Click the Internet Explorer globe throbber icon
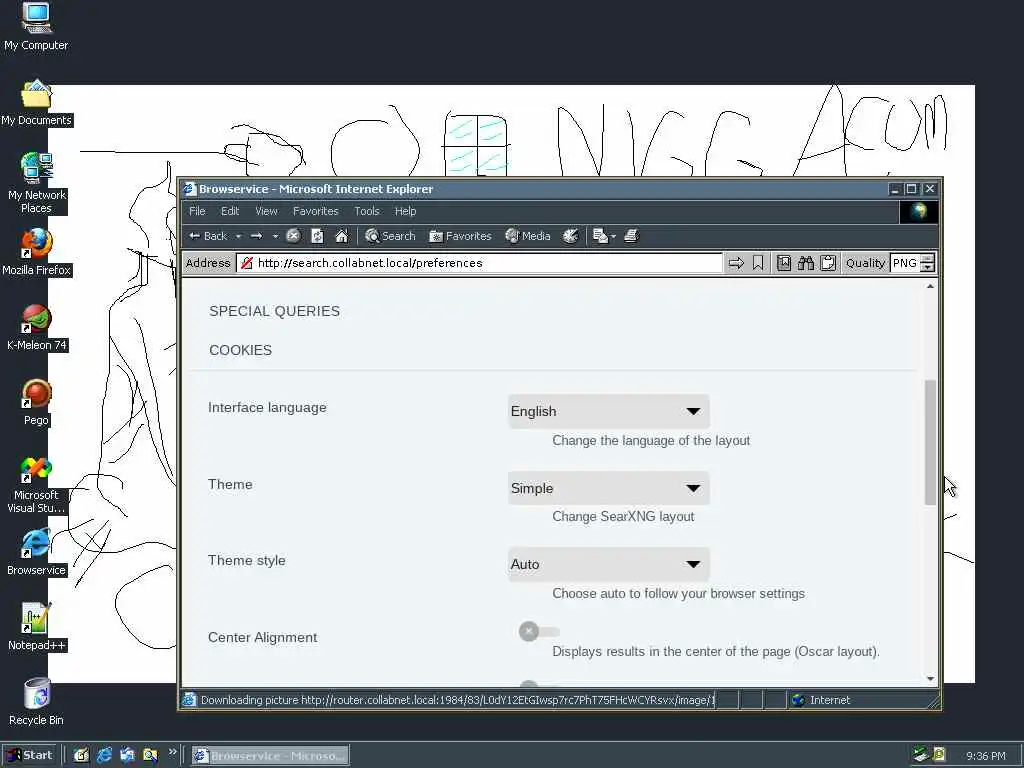This screenshot has height=768, width=1024. [x=919, y=212]
